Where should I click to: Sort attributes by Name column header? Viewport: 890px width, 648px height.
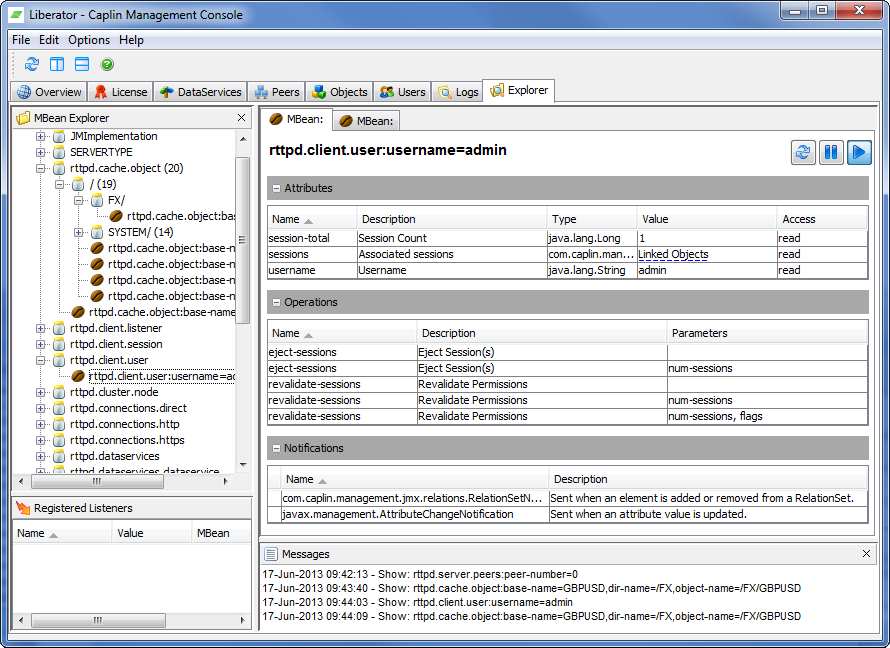[x=312, y=219]
